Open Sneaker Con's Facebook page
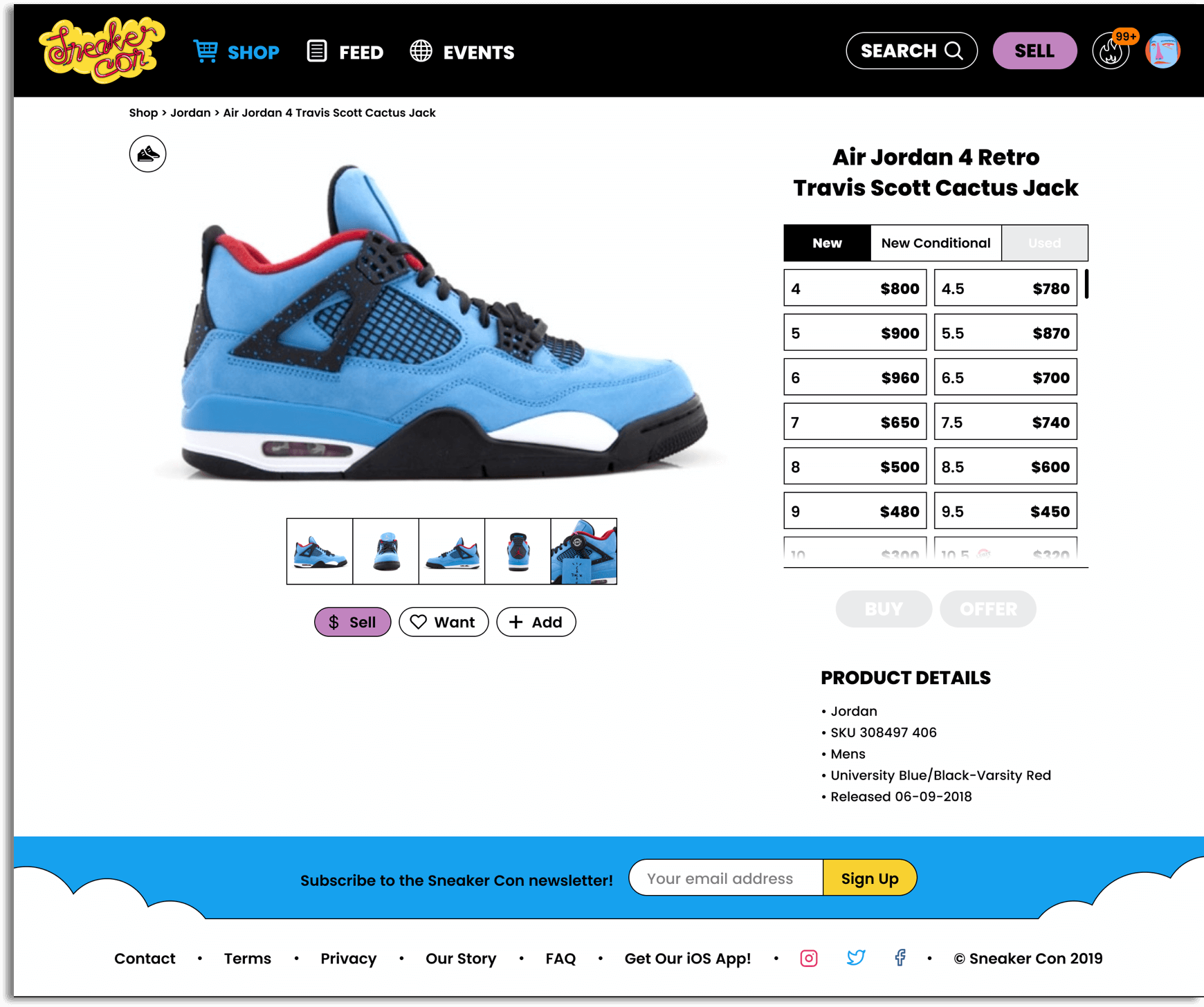Screen dimensions: 1204x1007 [900, 958]
